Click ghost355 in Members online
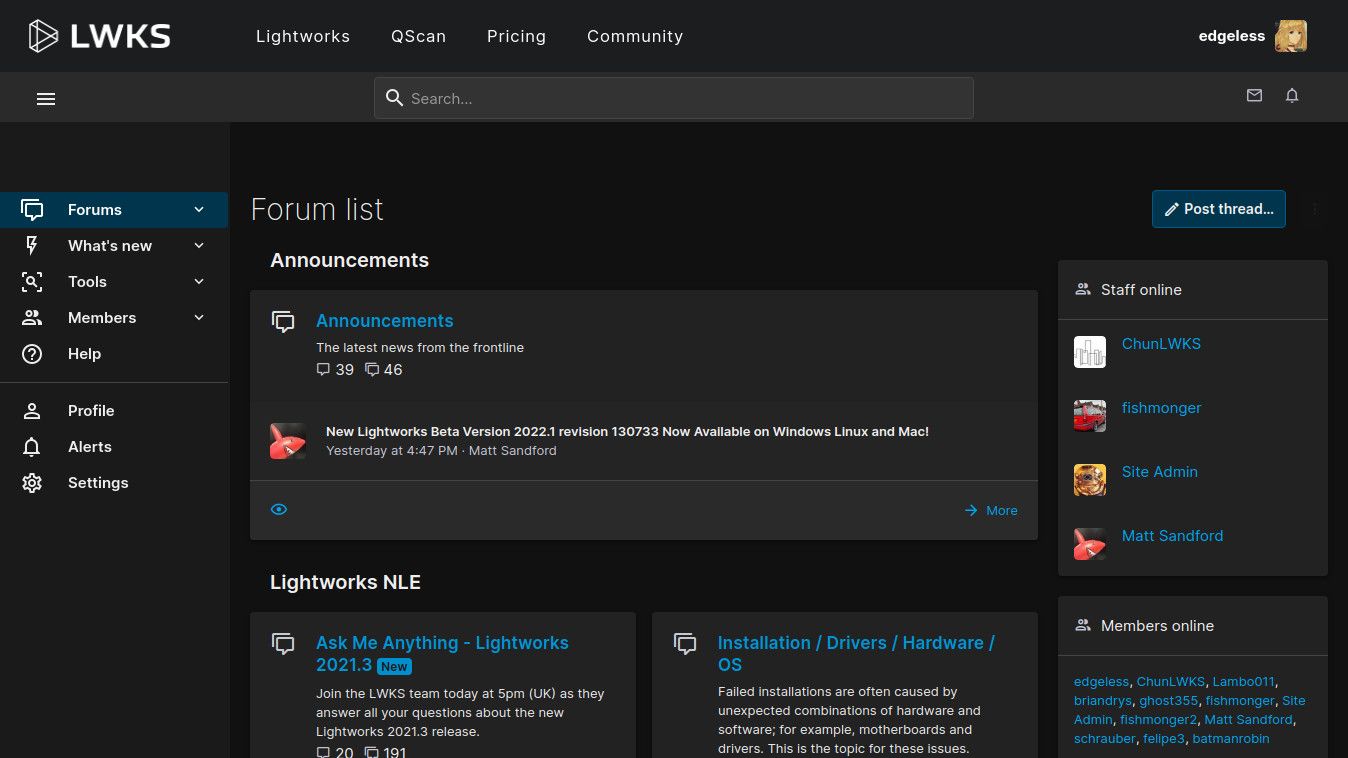This screenshot has width=1348, height=758. [1168, 701]
